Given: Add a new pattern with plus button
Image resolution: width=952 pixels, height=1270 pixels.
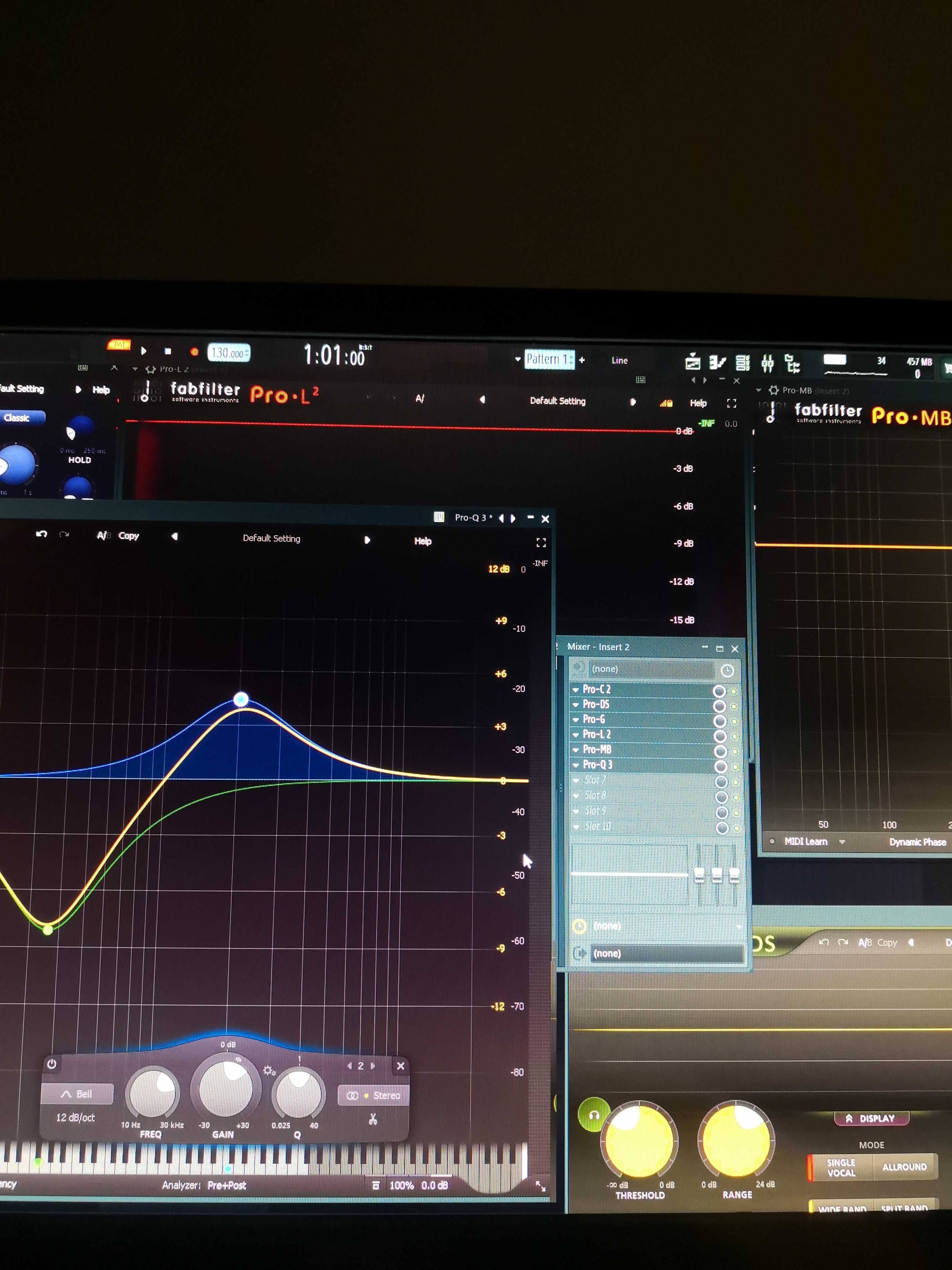Looking at the screenshot, I should pyautogui.click(x=582, y=360).
